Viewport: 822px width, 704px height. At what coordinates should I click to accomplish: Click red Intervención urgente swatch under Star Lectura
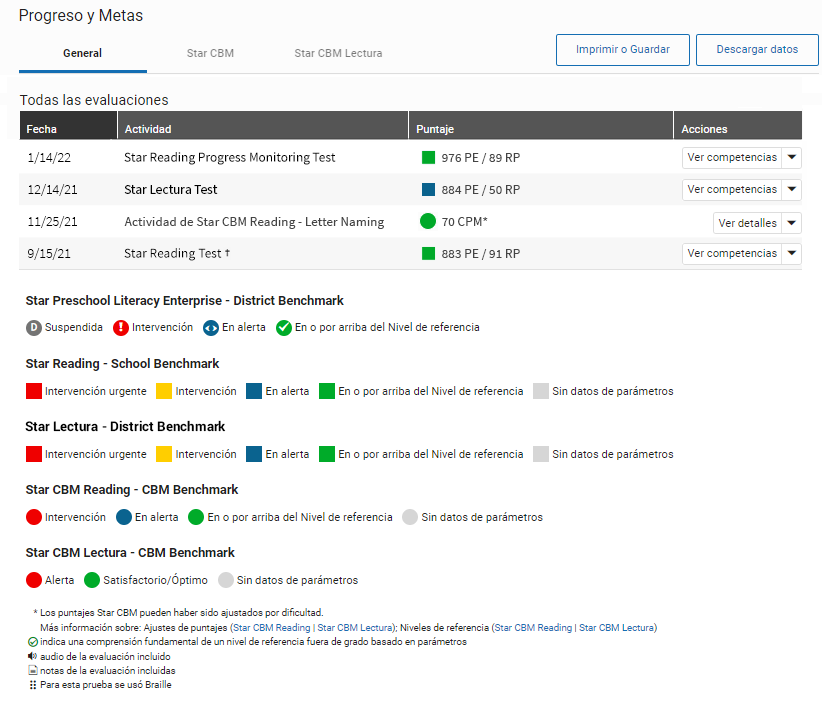[34, 454]
